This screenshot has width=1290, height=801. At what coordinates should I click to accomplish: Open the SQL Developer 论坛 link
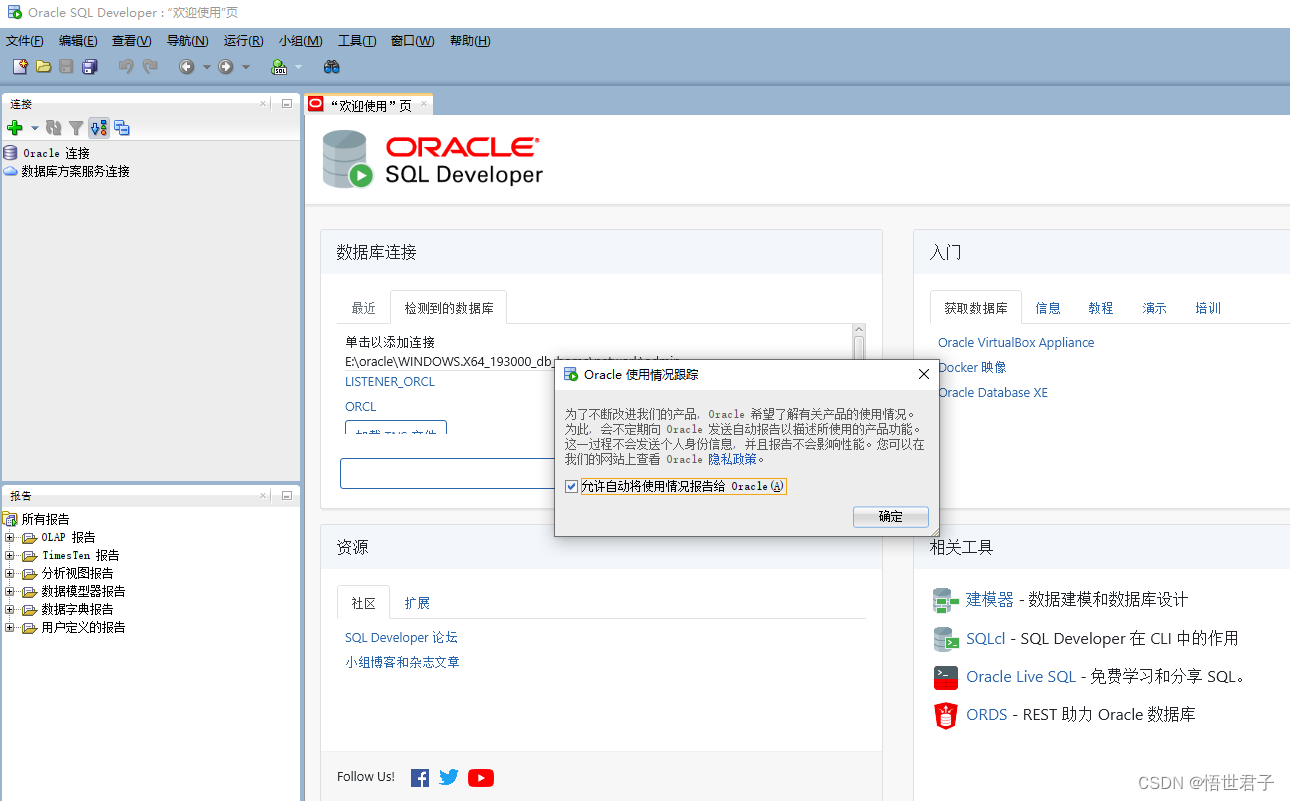tap(401, 637)
